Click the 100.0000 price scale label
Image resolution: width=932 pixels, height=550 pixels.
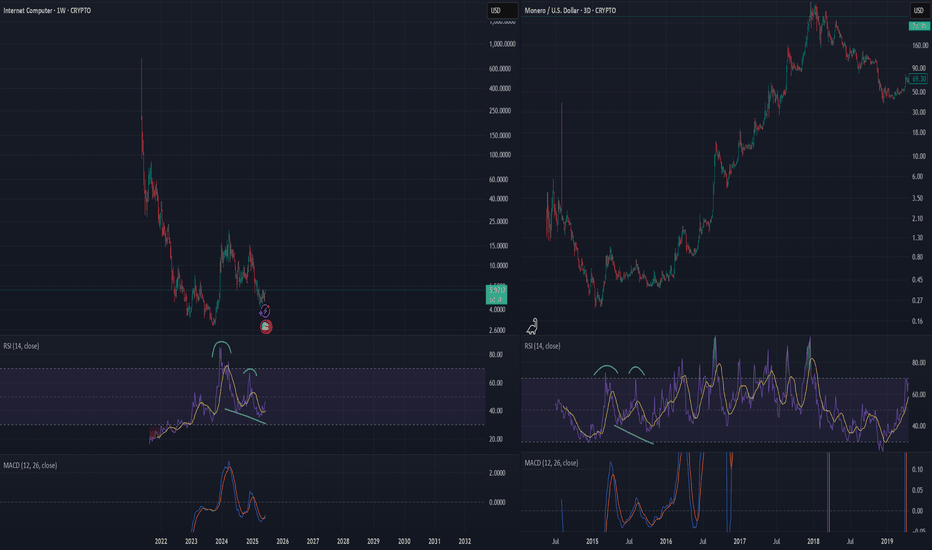coord(500,155)
